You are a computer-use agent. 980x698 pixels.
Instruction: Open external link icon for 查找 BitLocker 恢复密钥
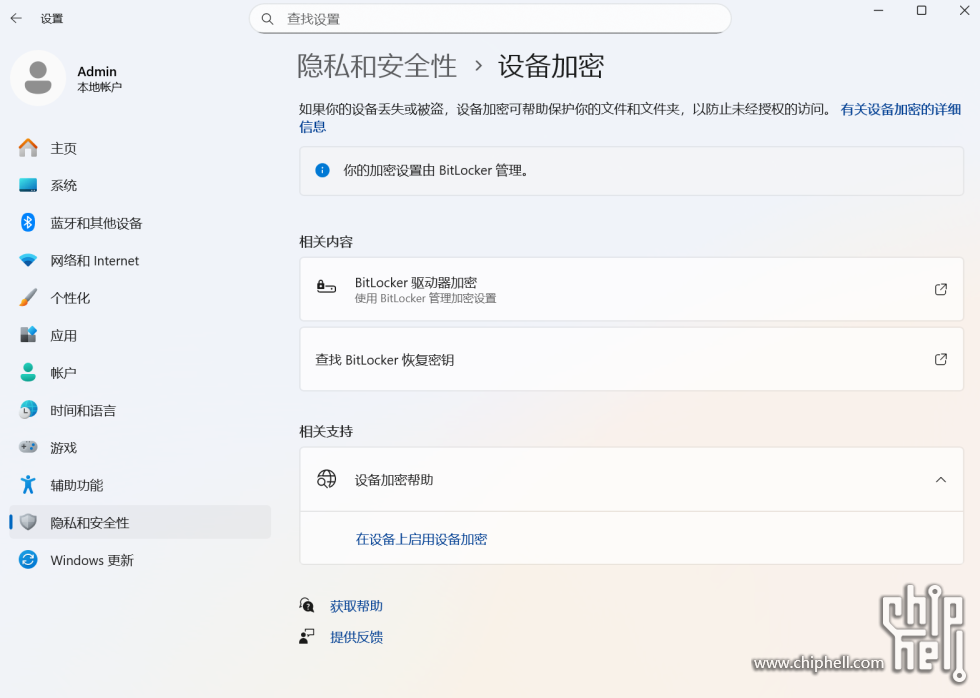[940, 359]
